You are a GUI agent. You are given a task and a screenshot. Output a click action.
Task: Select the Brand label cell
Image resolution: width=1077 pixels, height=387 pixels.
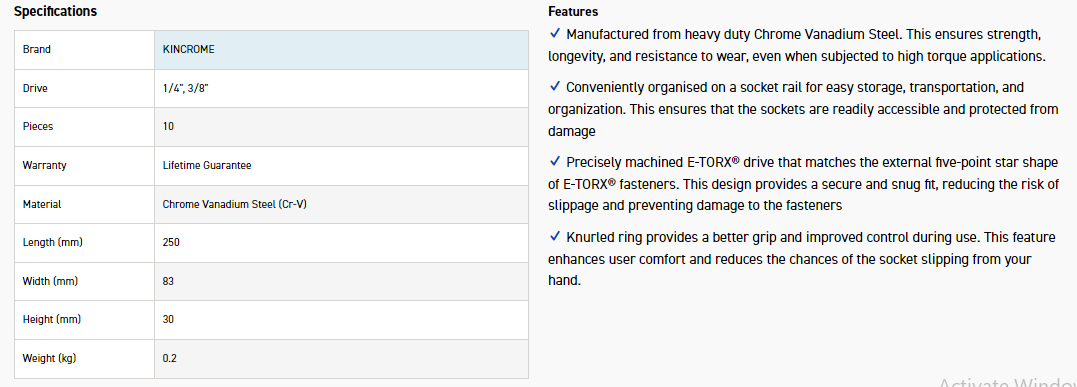click(x=84, y=49)
